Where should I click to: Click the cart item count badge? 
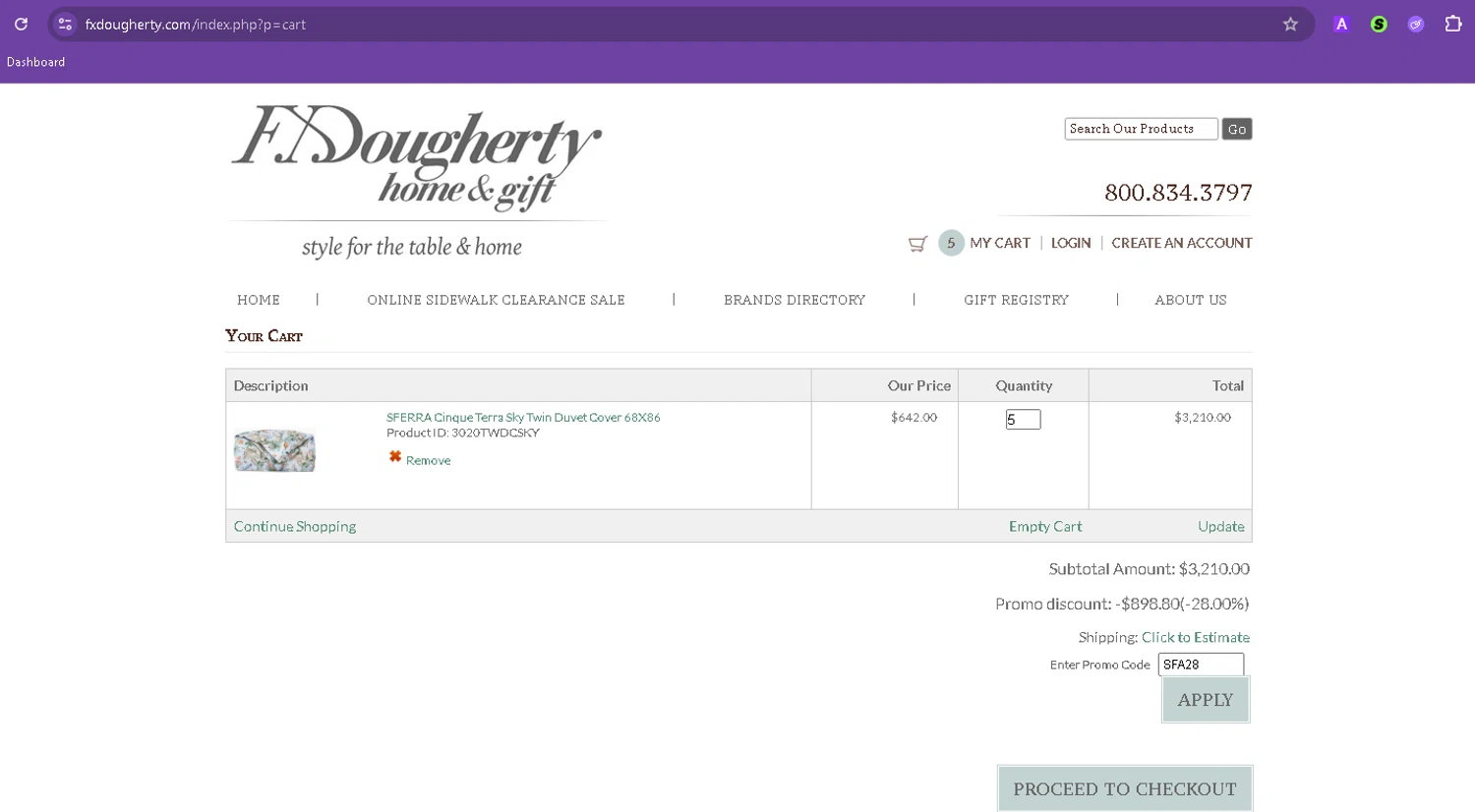point(951,243)
